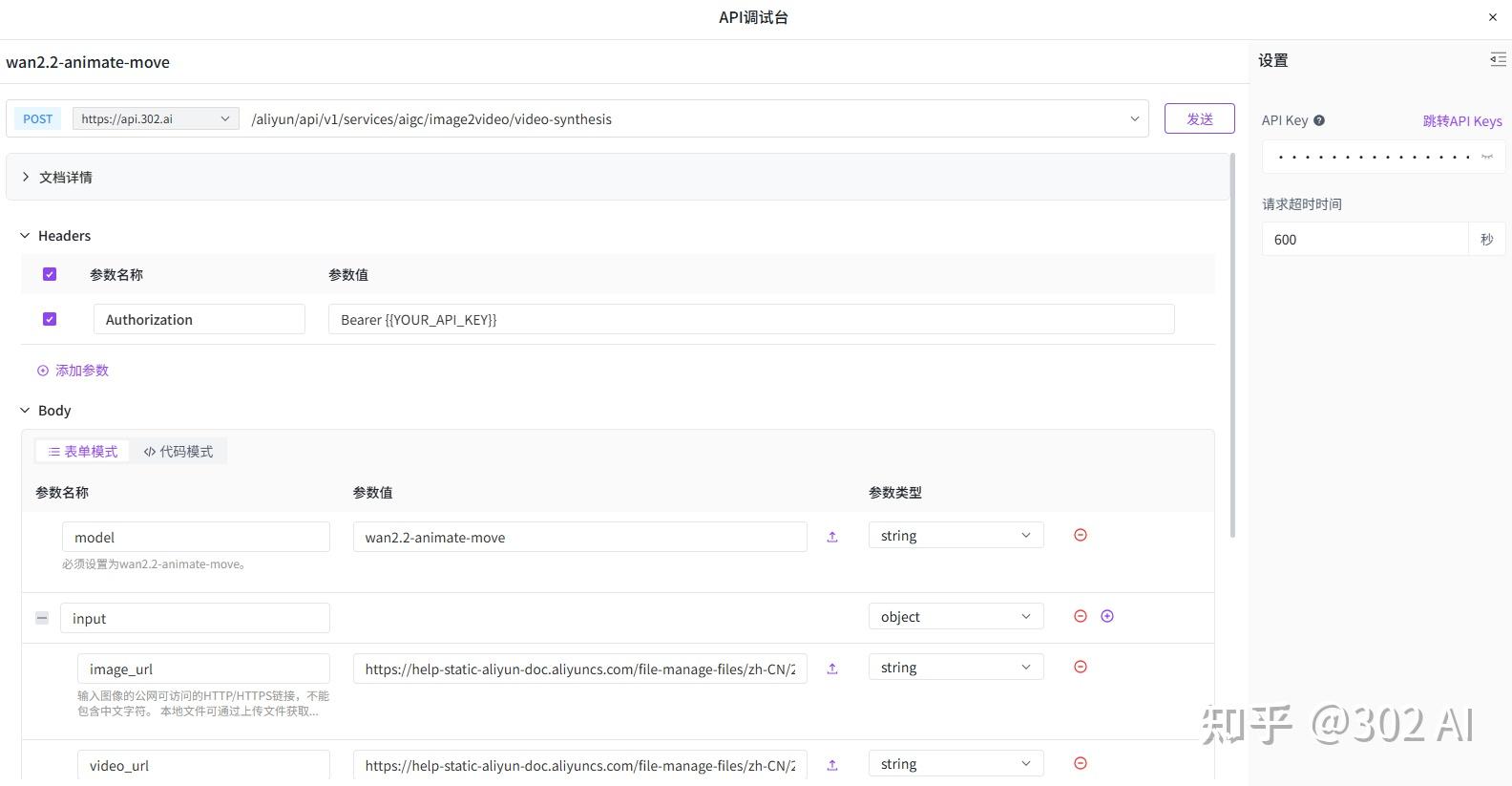The image size is (1512, 786).
Task: Uncheck the Authorization header checkbox
Action: 50,320
